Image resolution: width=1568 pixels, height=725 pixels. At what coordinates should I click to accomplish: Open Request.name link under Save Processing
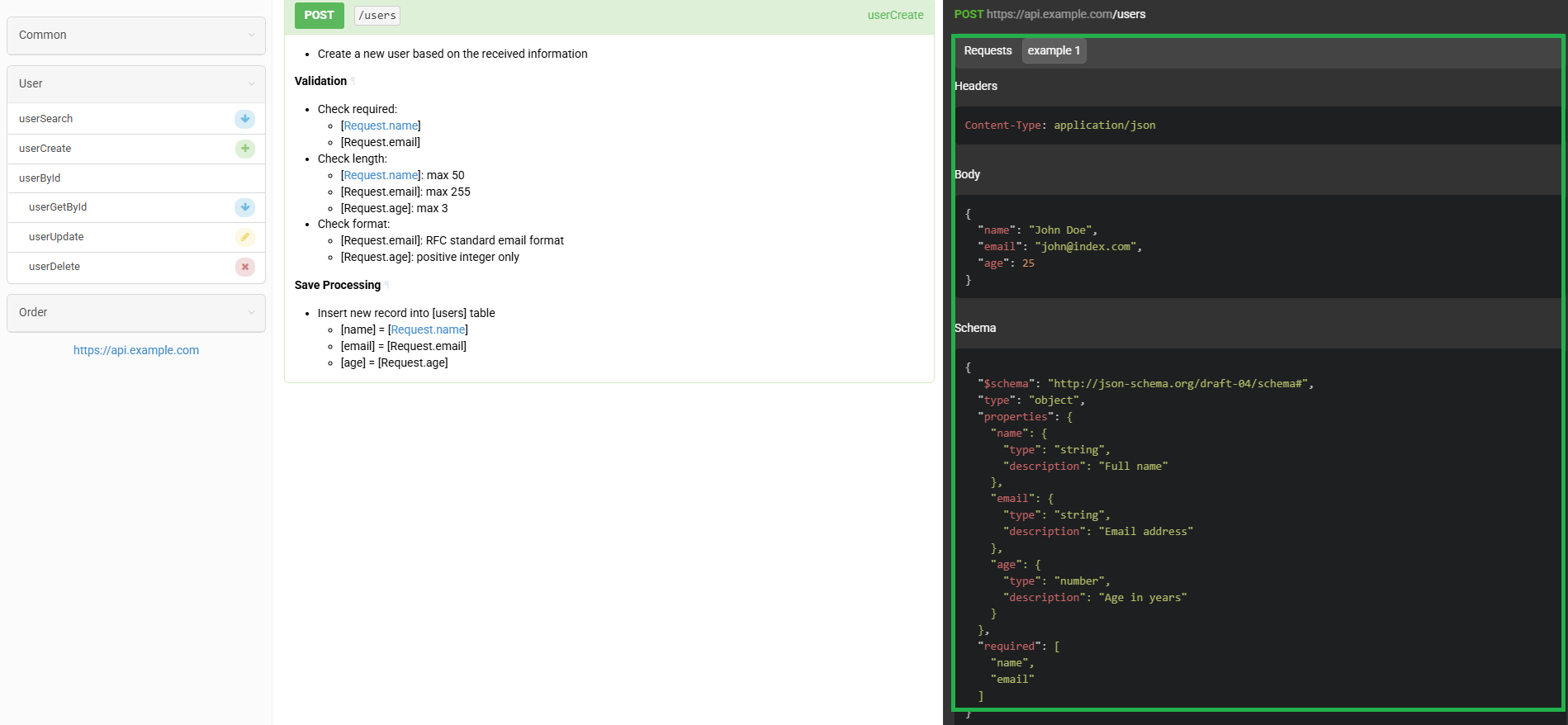pyautogui.click(x=428, y=329)
